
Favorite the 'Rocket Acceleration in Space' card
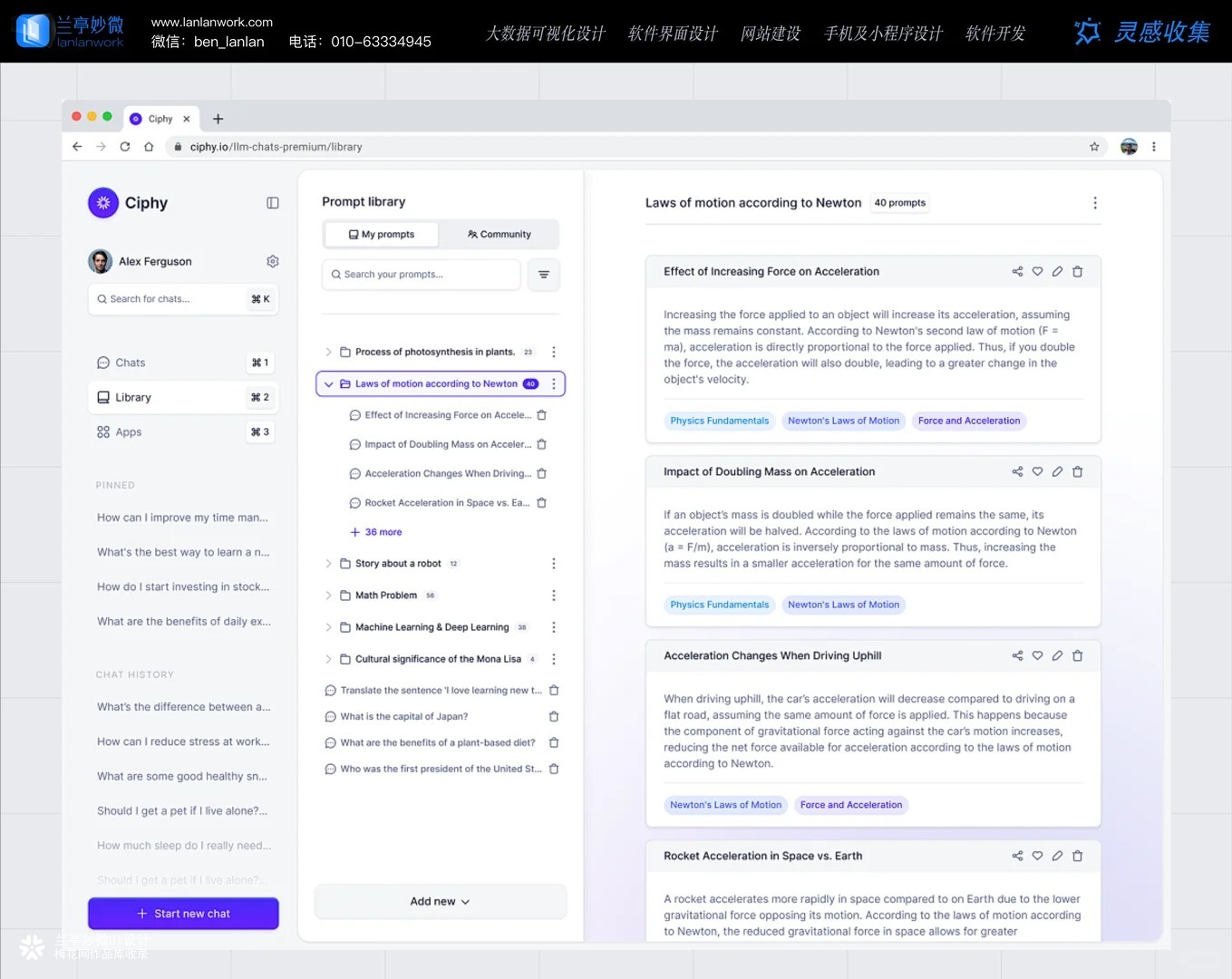[x=1037, y=856]
